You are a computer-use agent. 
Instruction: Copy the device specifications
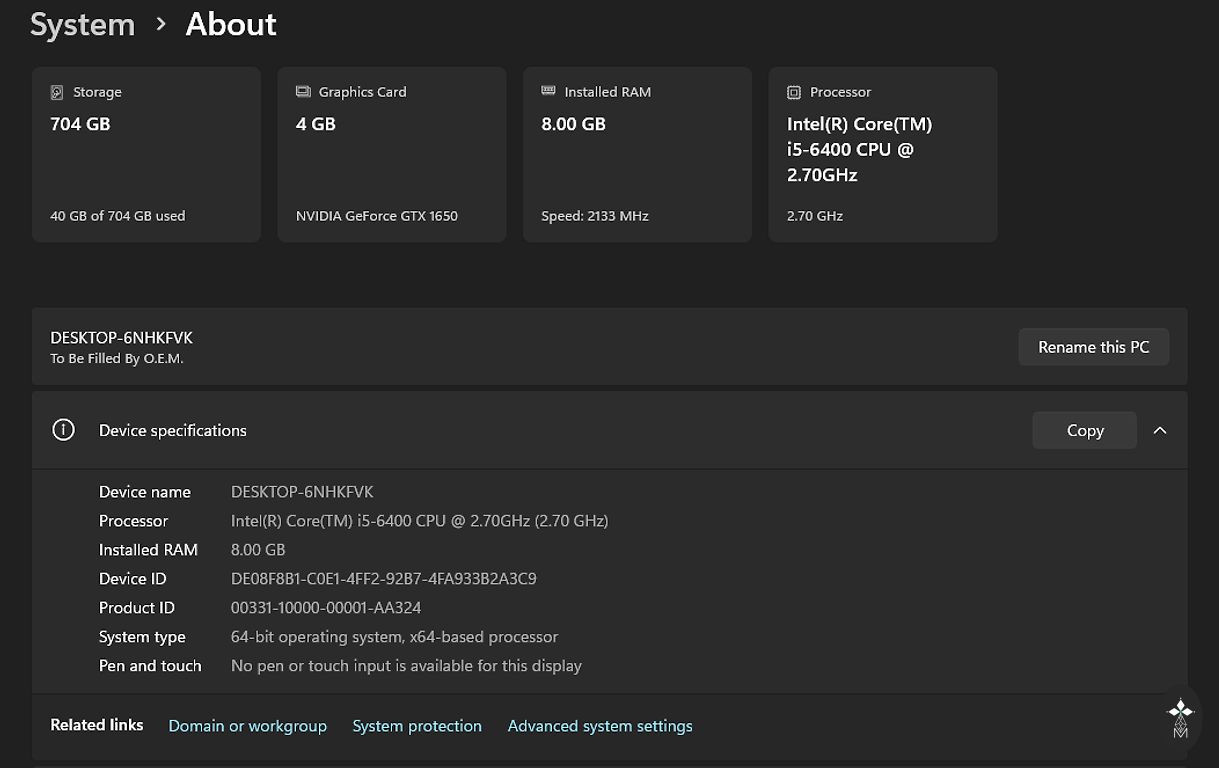click(x=1084, y=430)
